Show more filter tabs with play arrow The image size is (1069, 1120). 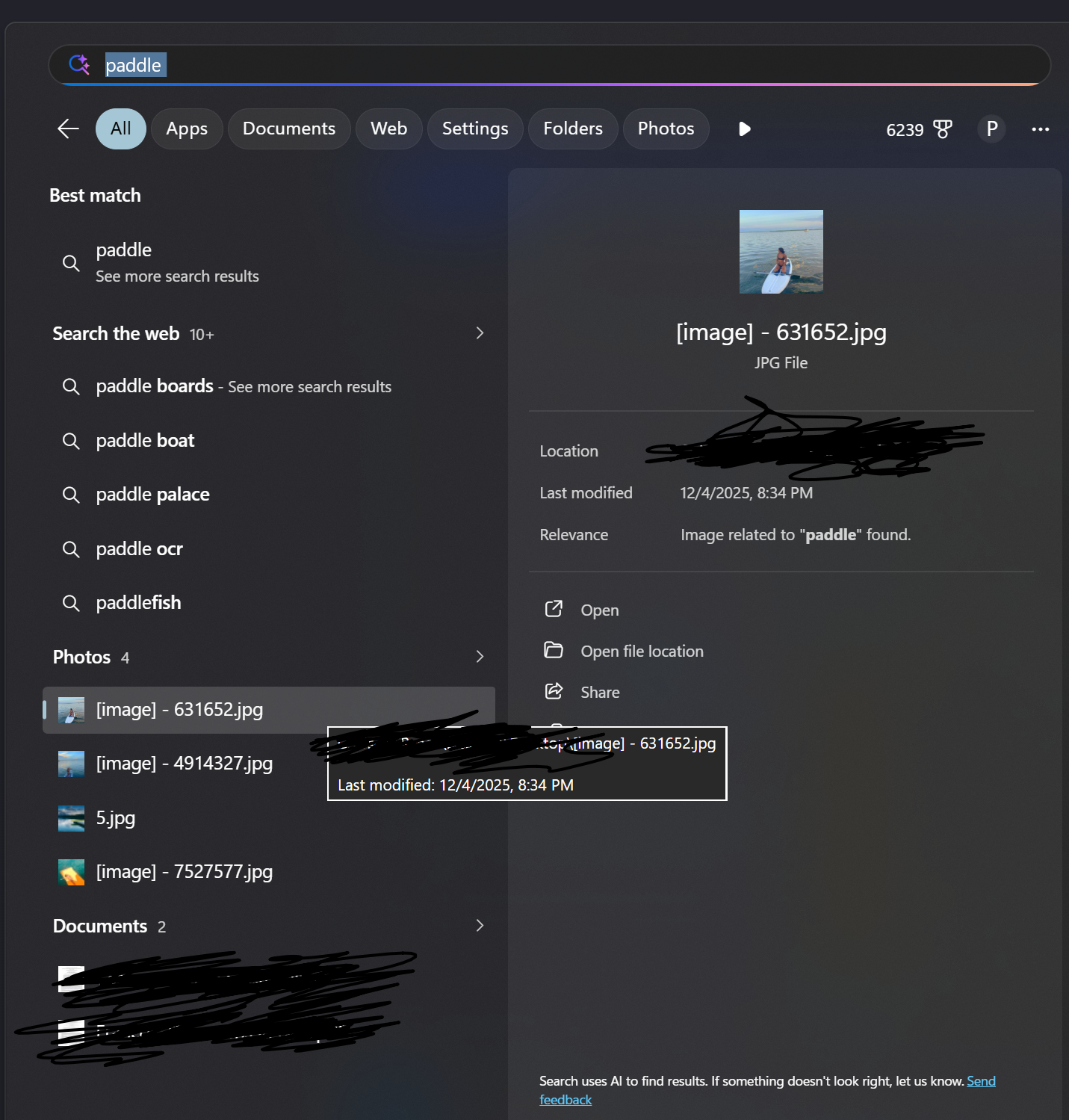tap(744, 129)
